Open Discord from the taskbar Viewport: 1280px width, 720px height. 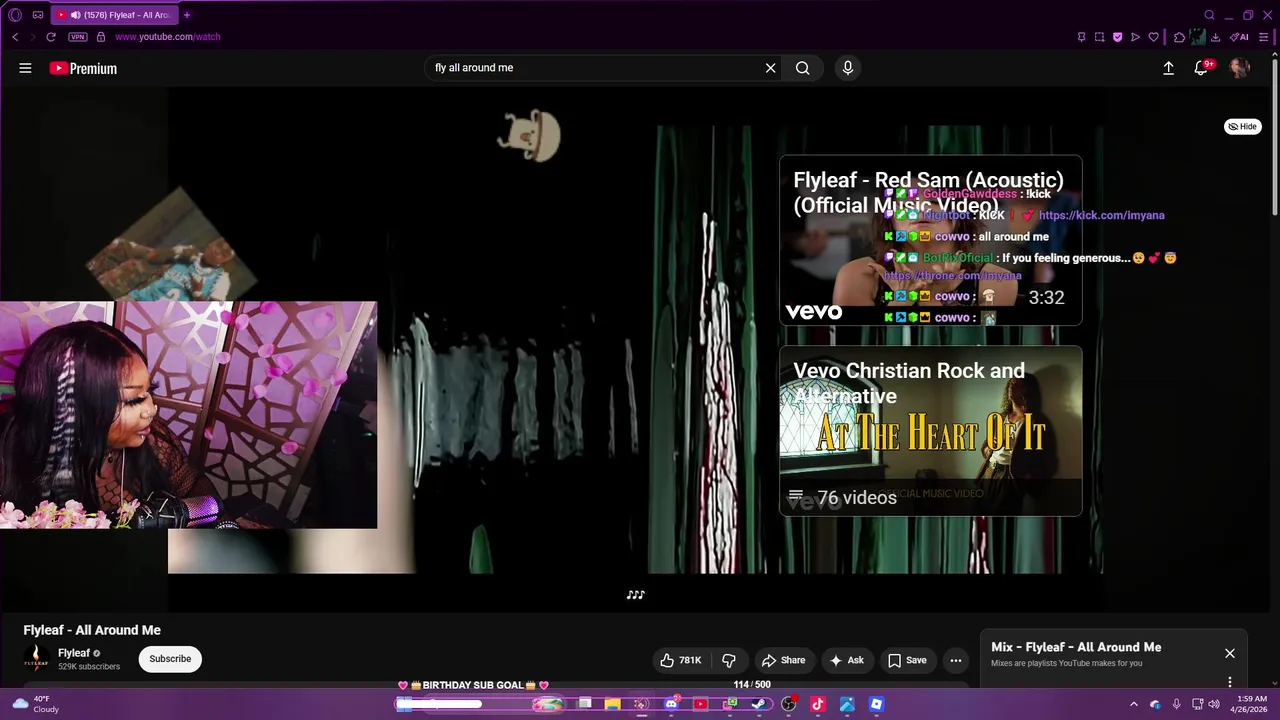click(x=671, y=704)
